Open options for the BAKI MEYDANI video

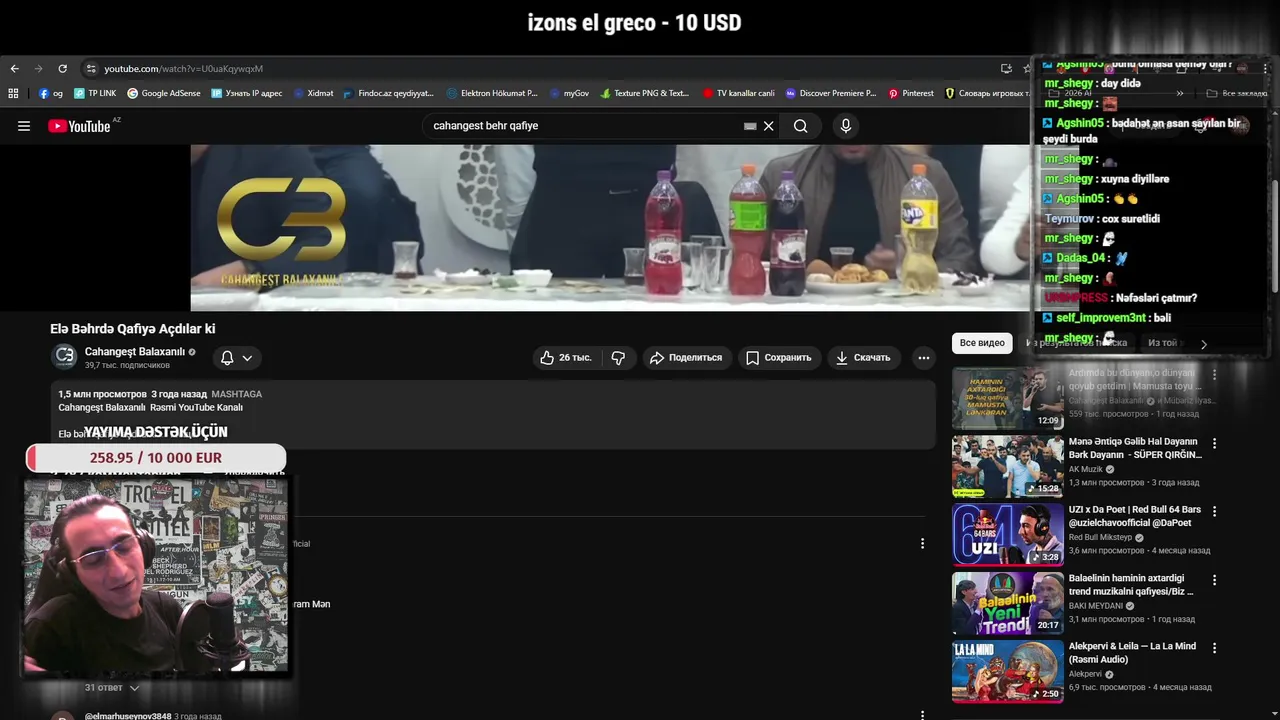pos(1215,580)
